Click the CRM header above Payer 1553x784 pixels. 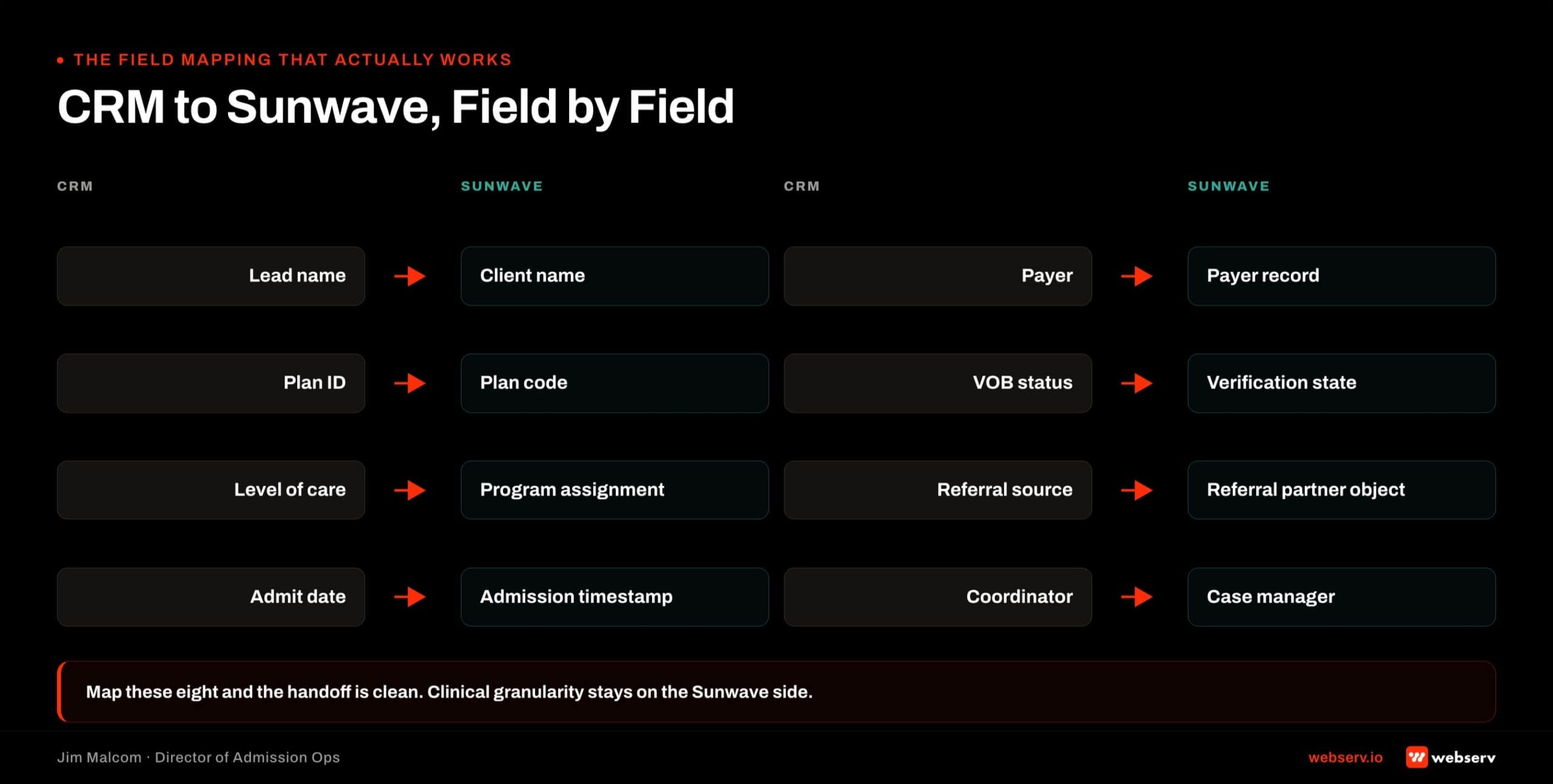tap(802, 186)
